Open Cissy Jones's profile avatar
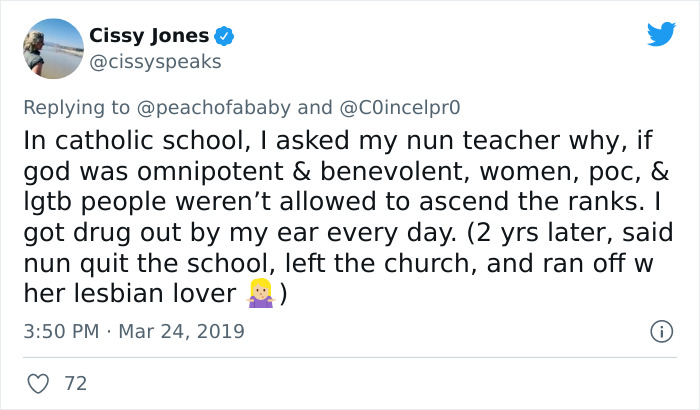Screen dimensions: 700x410 pos(51,48)
